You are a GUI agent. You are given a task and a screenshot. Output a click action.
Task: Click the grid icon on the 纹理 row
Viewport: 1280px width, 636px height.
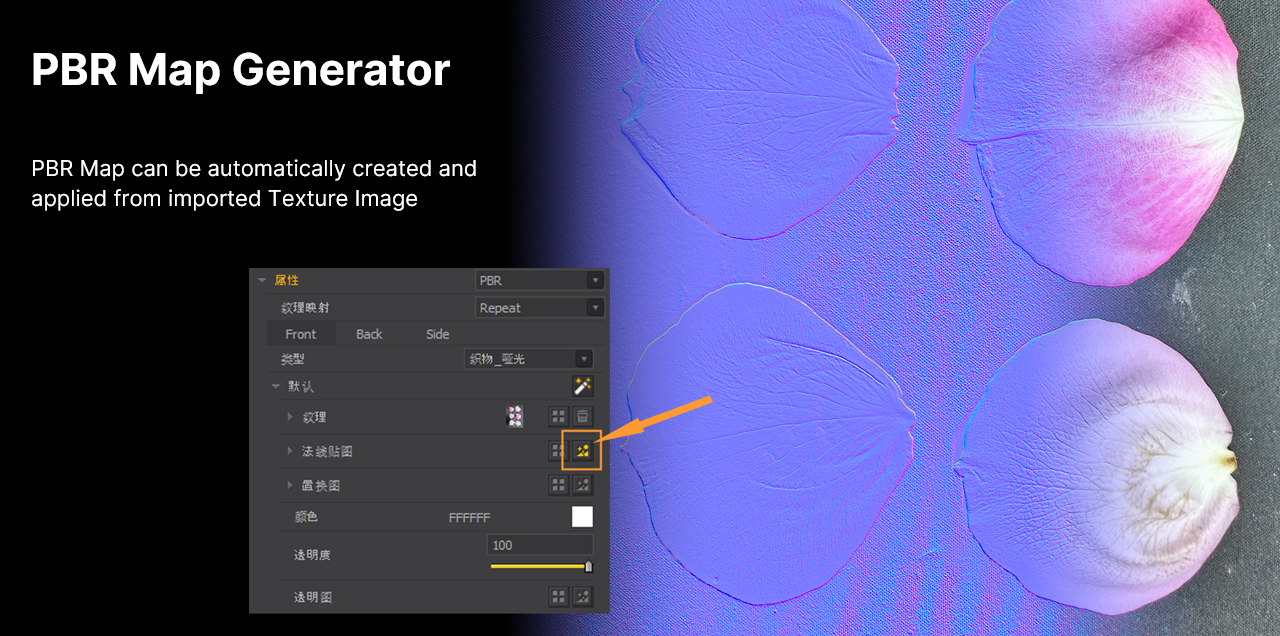pyautogui.click(x=558, y=416)
